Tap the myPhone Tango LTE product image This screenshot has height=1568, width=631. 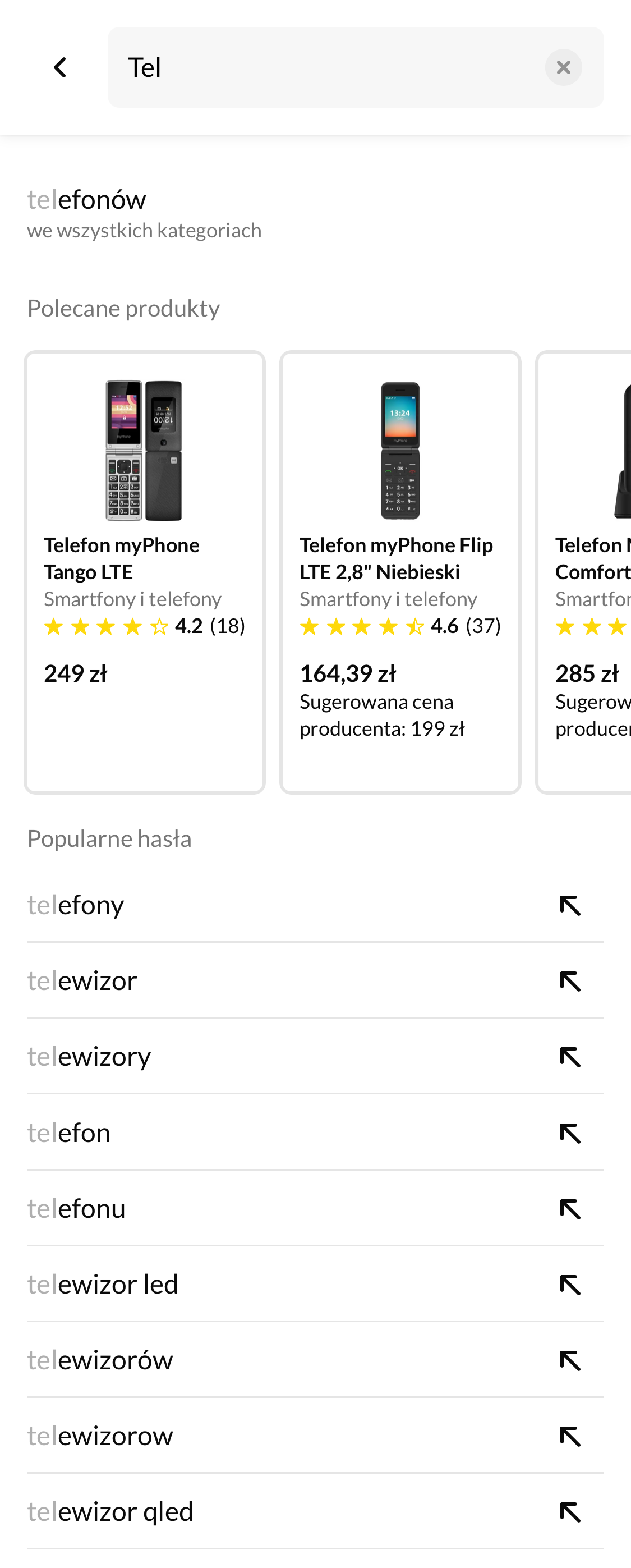(x=144, y=451)
